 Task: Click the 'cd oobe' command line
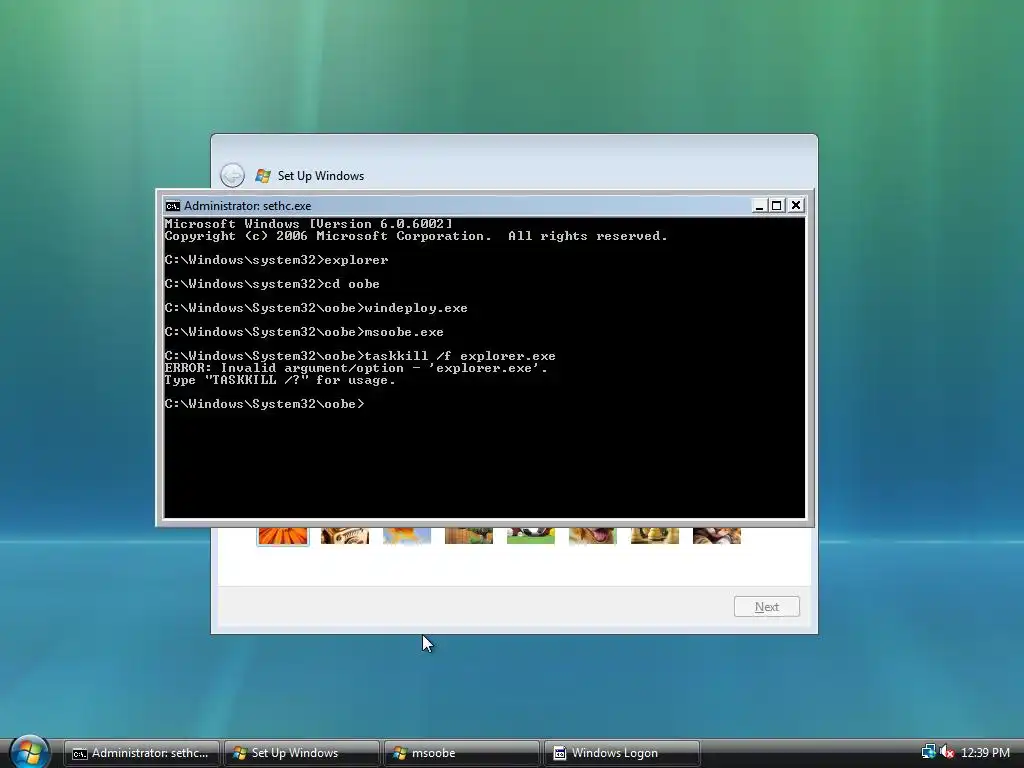pos(272,284)
